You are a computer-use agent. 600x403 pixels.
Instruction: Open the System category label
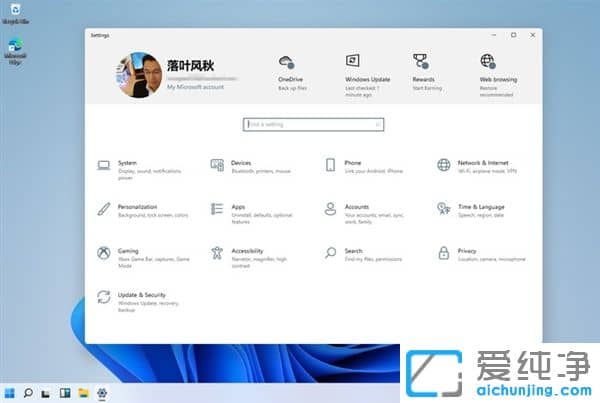(x=127, y=163)
